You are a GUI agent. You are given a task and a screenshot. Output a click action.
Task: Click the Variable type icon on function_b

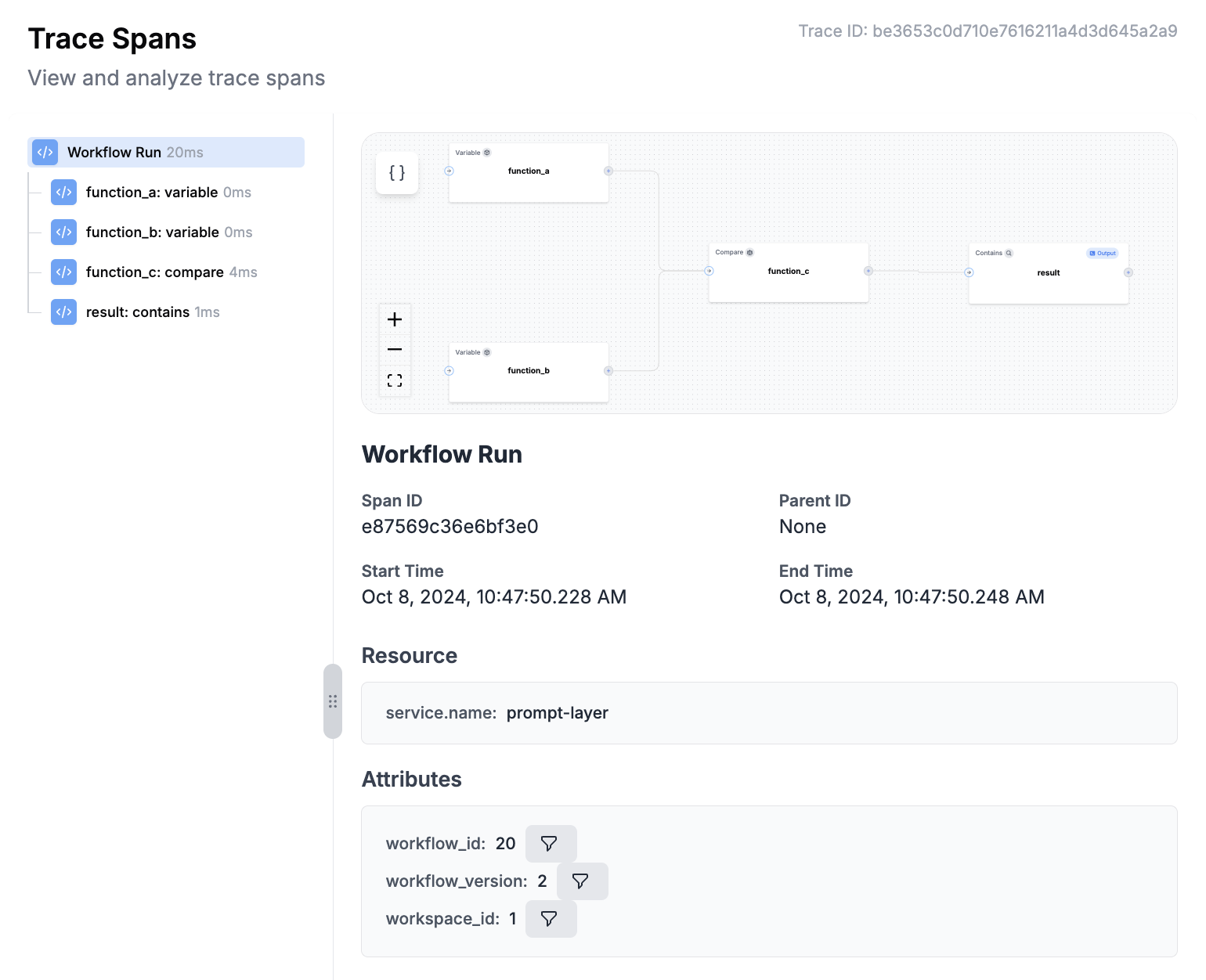click(x=487, y=352)
